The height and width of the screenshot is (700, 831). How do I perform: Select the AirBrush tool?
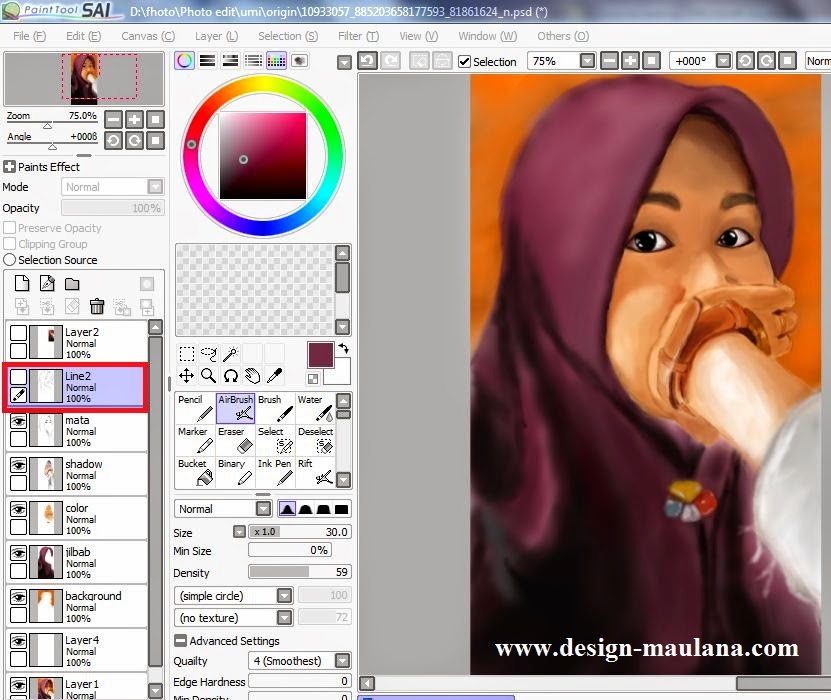pos(235,408)
